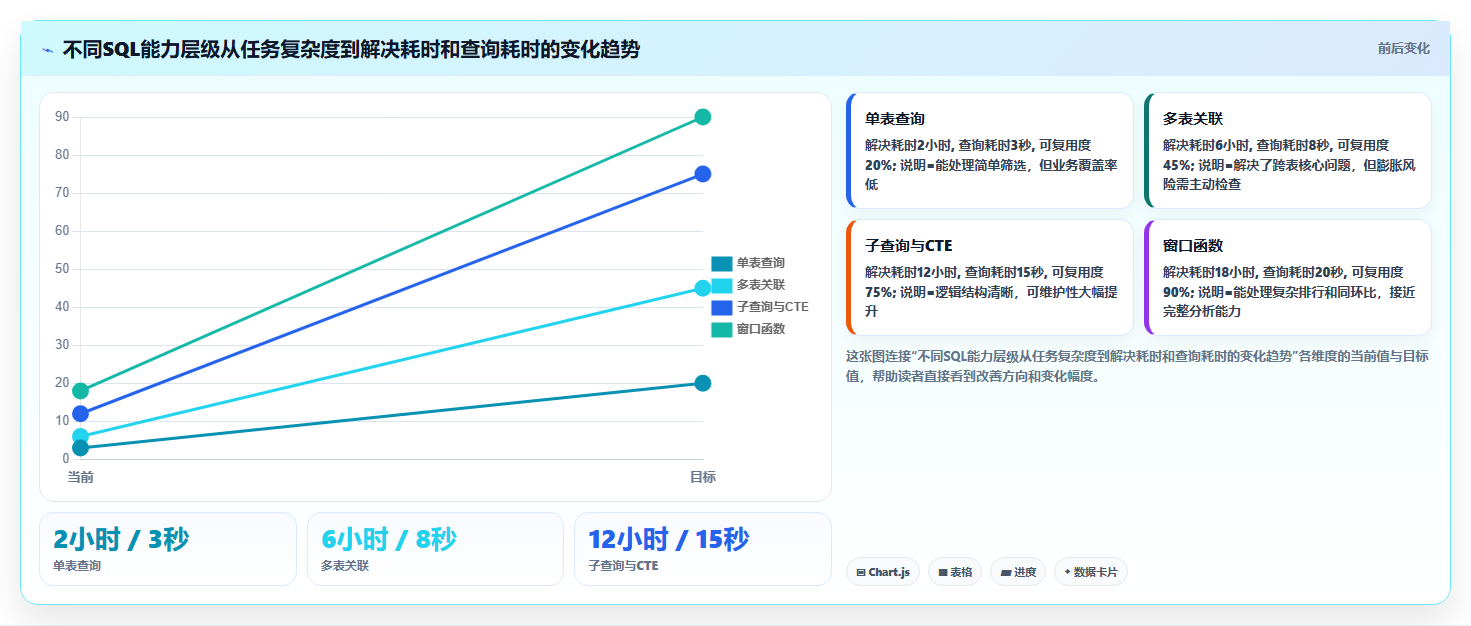The width and height of the screenshot is (1471, 626).
Task: Click the 12小时 / 15秒 stat card
Action: [x=703, y=549]
